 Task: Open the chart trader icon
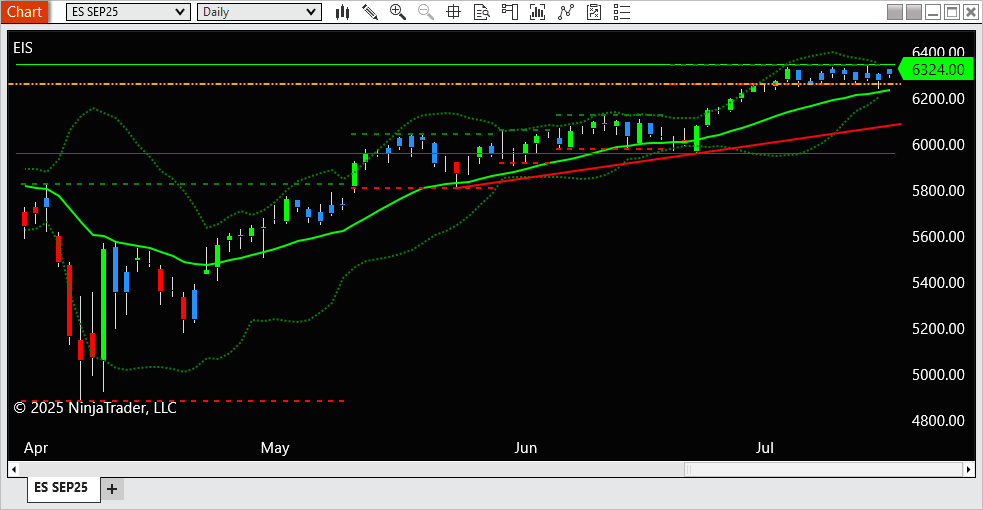click(510, 12)
